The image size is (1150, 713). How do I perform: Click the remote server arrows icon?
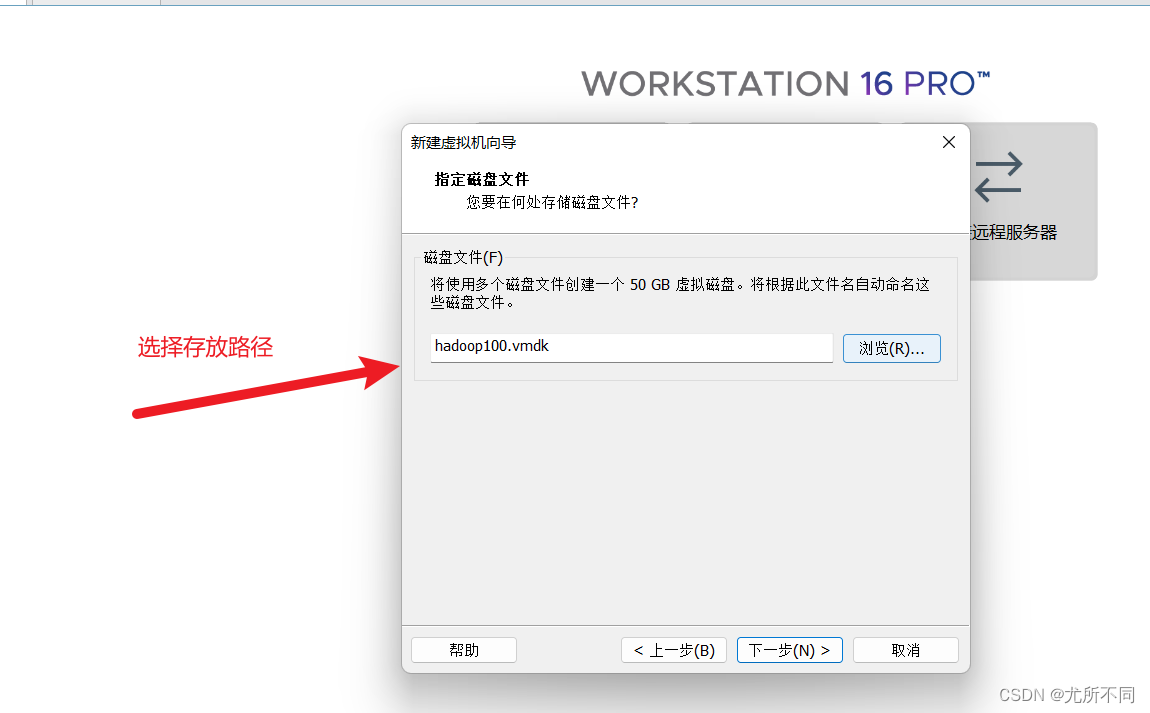[x=998, y=177]
